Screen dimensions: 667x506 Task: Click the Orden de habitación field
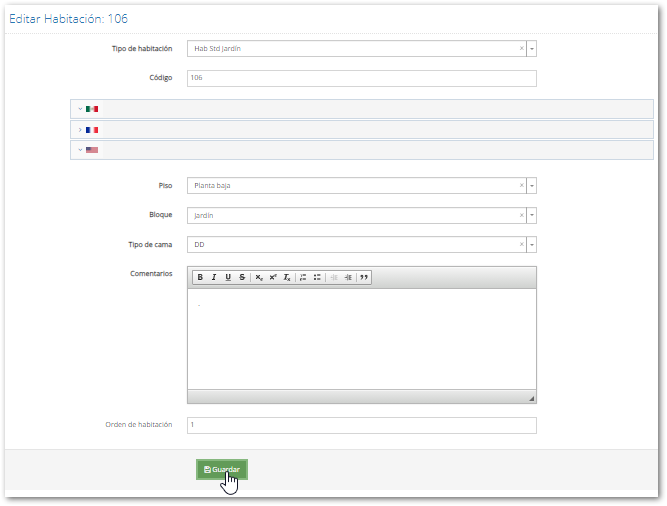(361, 425)
